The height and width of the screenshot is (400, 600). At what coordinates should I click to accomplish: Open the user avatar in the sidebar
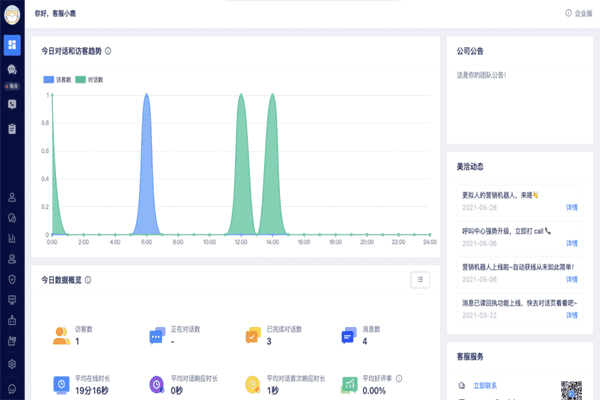[12, 15]
